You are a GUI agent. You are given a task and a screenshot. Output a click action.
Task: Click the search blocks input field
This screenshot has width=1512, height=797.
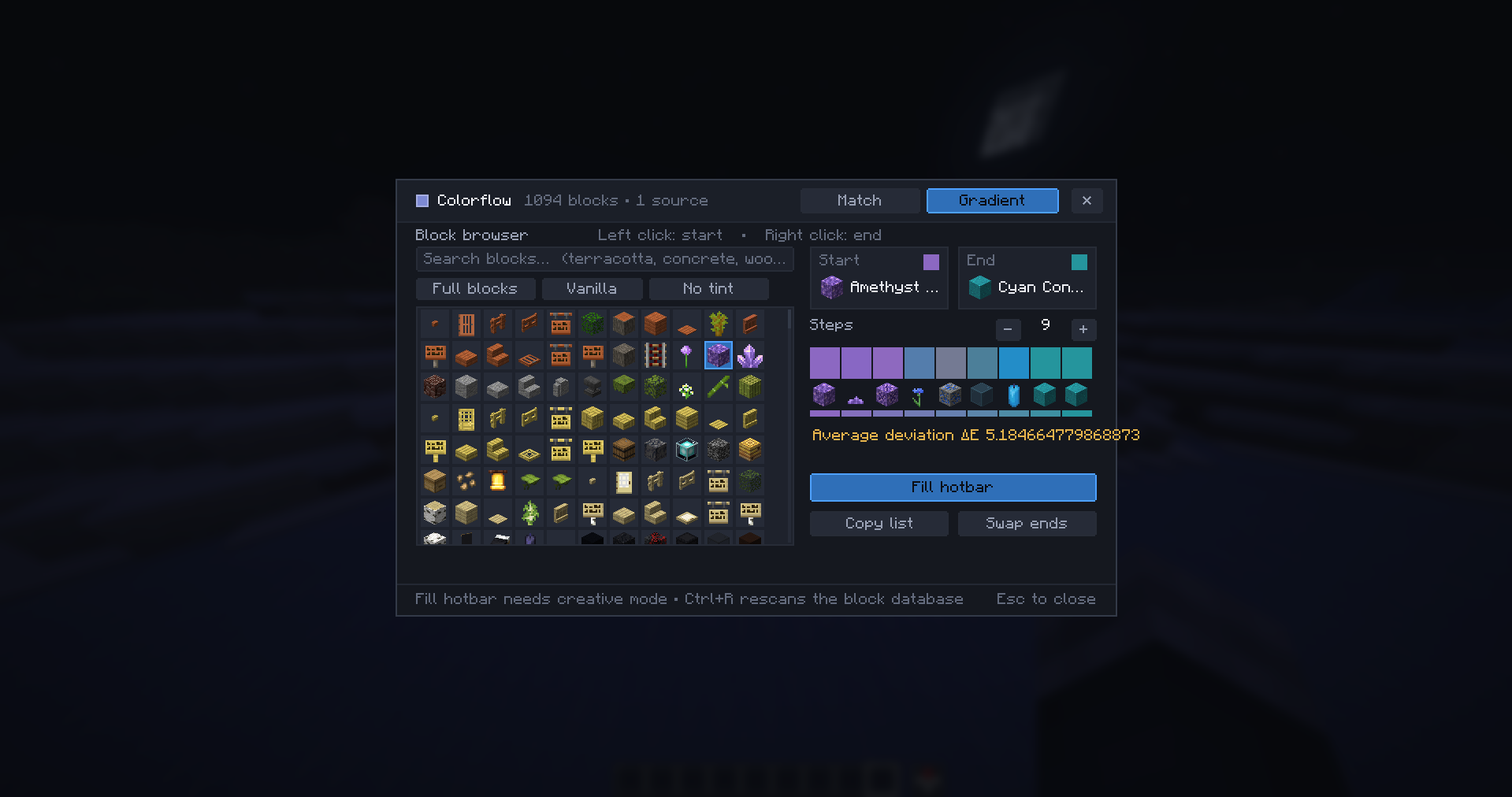tap(604, 259)
